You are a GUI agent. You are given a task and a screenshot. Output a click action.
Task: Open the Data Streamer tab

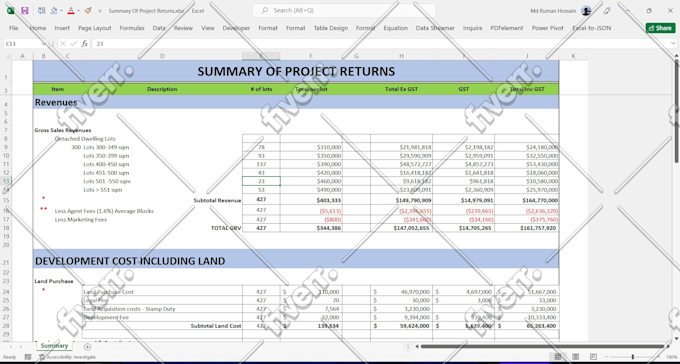coord(435,28)
